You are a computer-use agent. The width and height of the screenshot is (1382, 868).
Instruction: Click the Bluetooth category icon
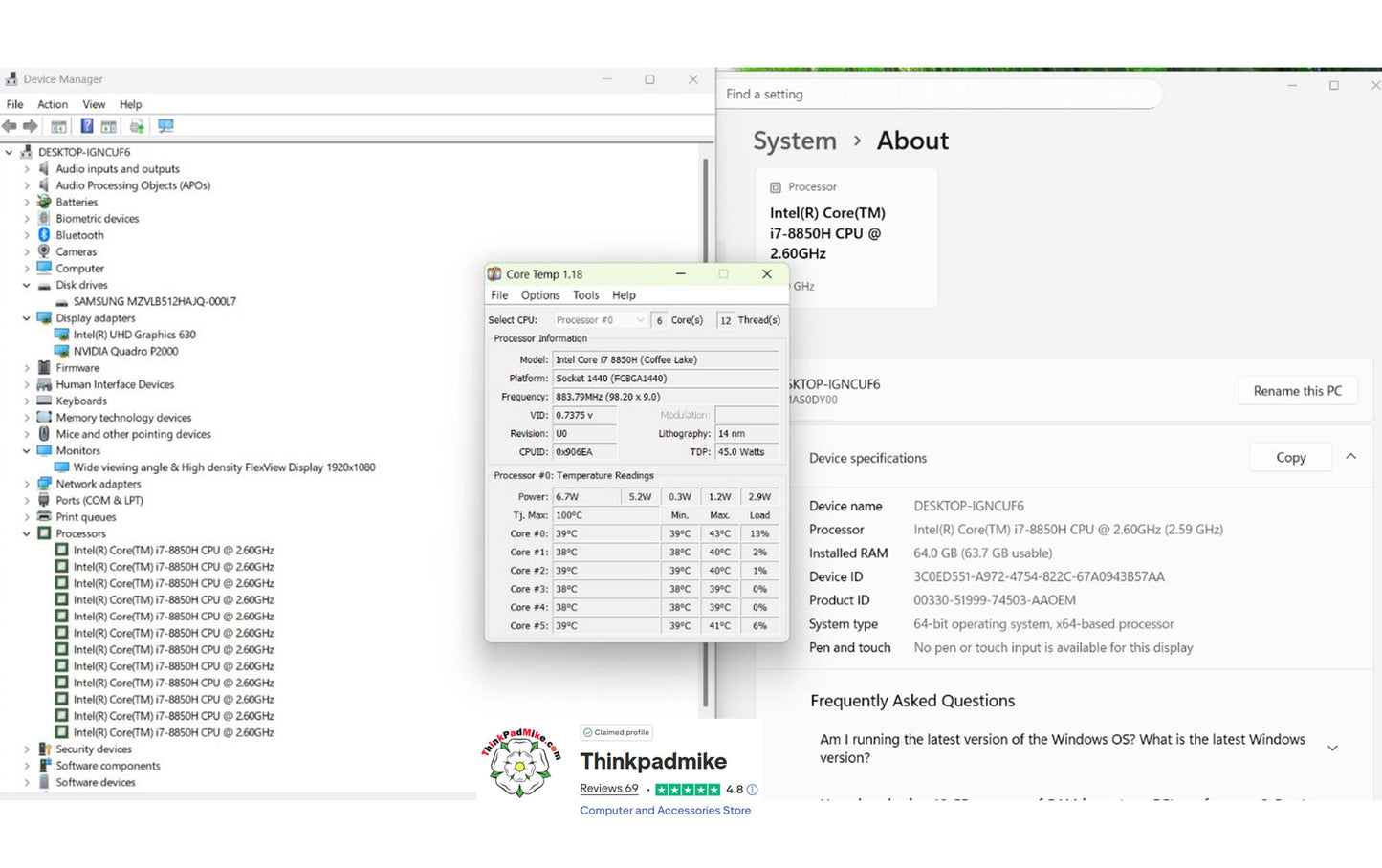click(x=44, y=235)
